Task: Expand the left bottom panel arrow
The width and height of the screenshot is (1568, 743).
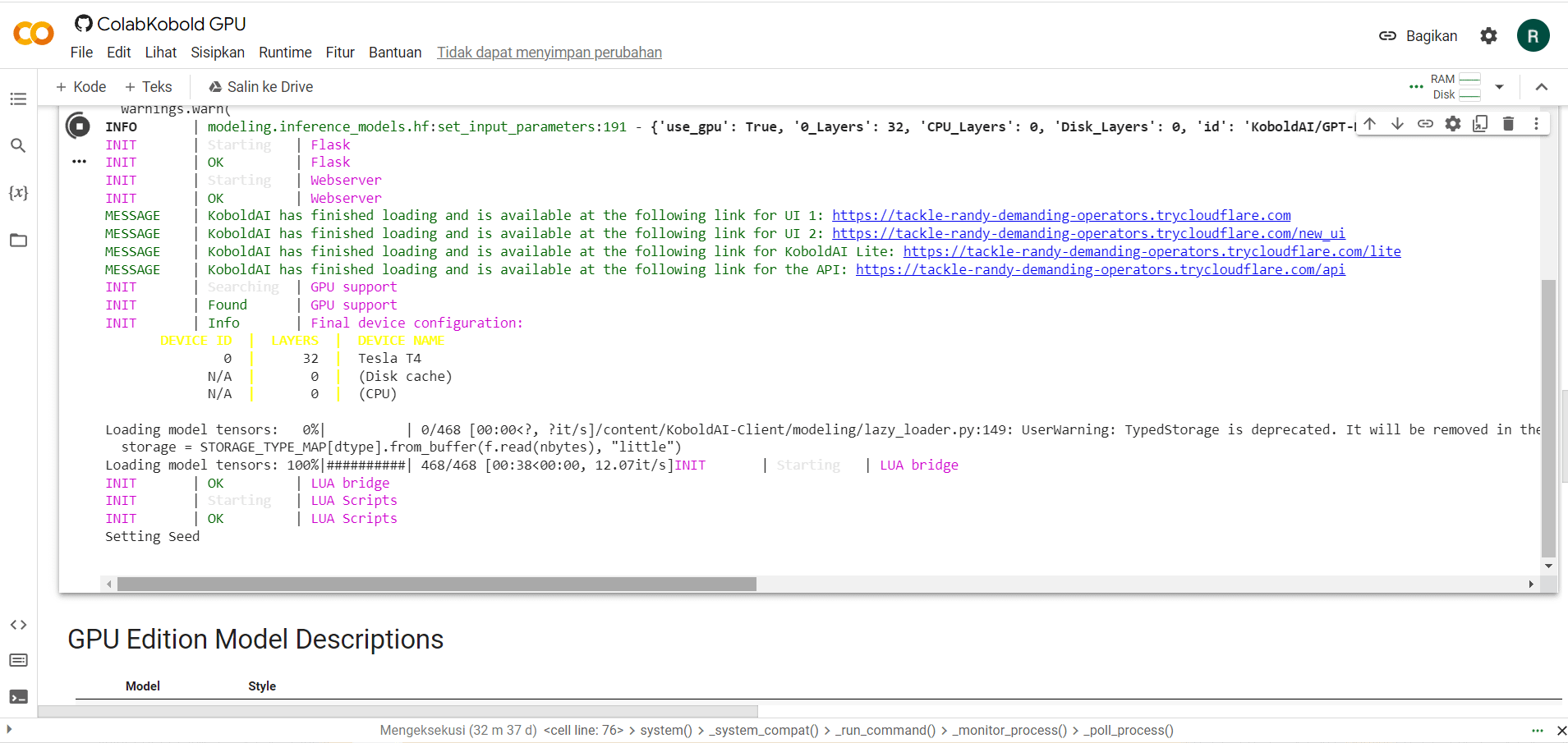Action: coord(9,729)
